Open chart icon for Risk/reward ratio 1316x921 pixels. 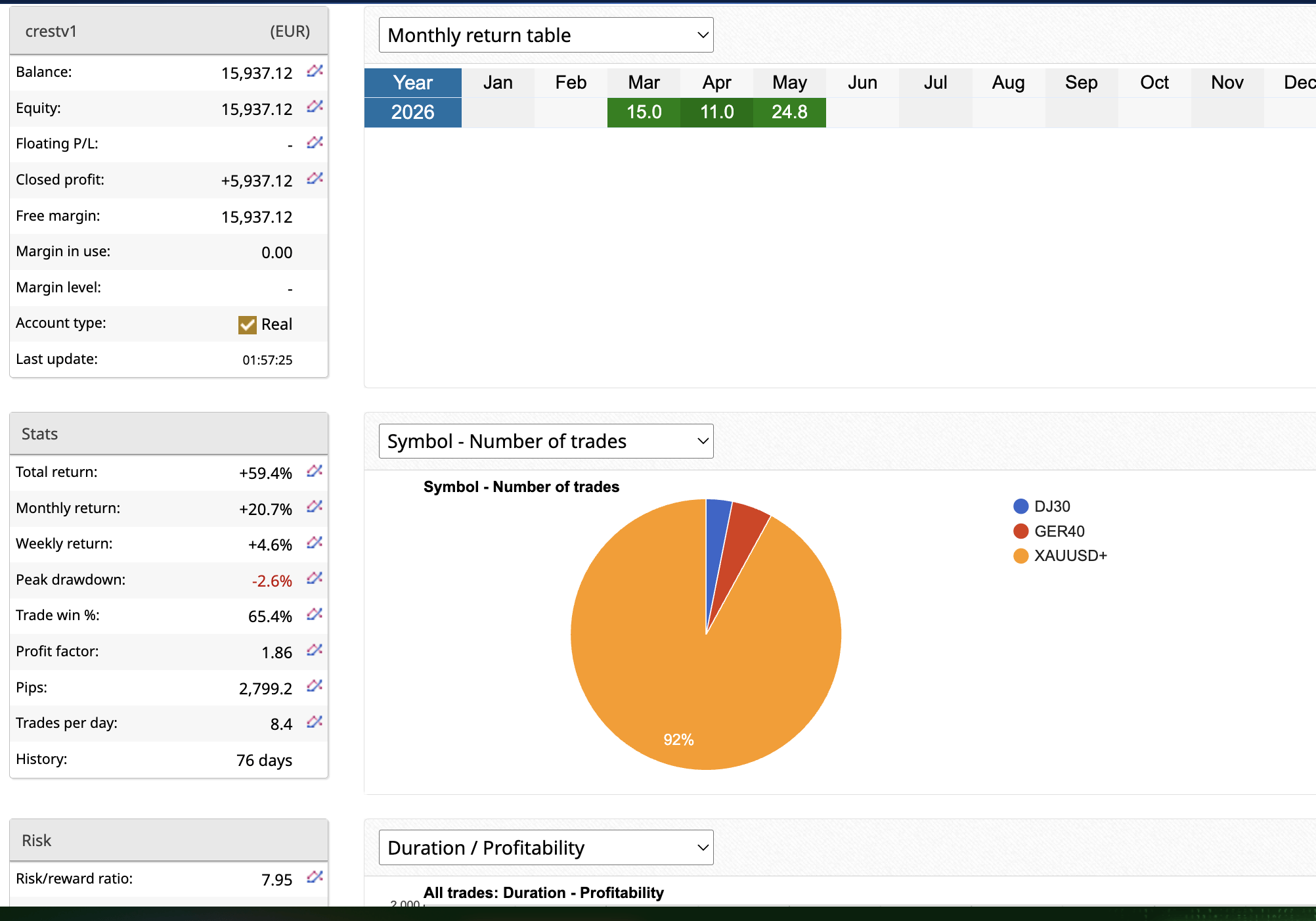click(x=315, y=877)
